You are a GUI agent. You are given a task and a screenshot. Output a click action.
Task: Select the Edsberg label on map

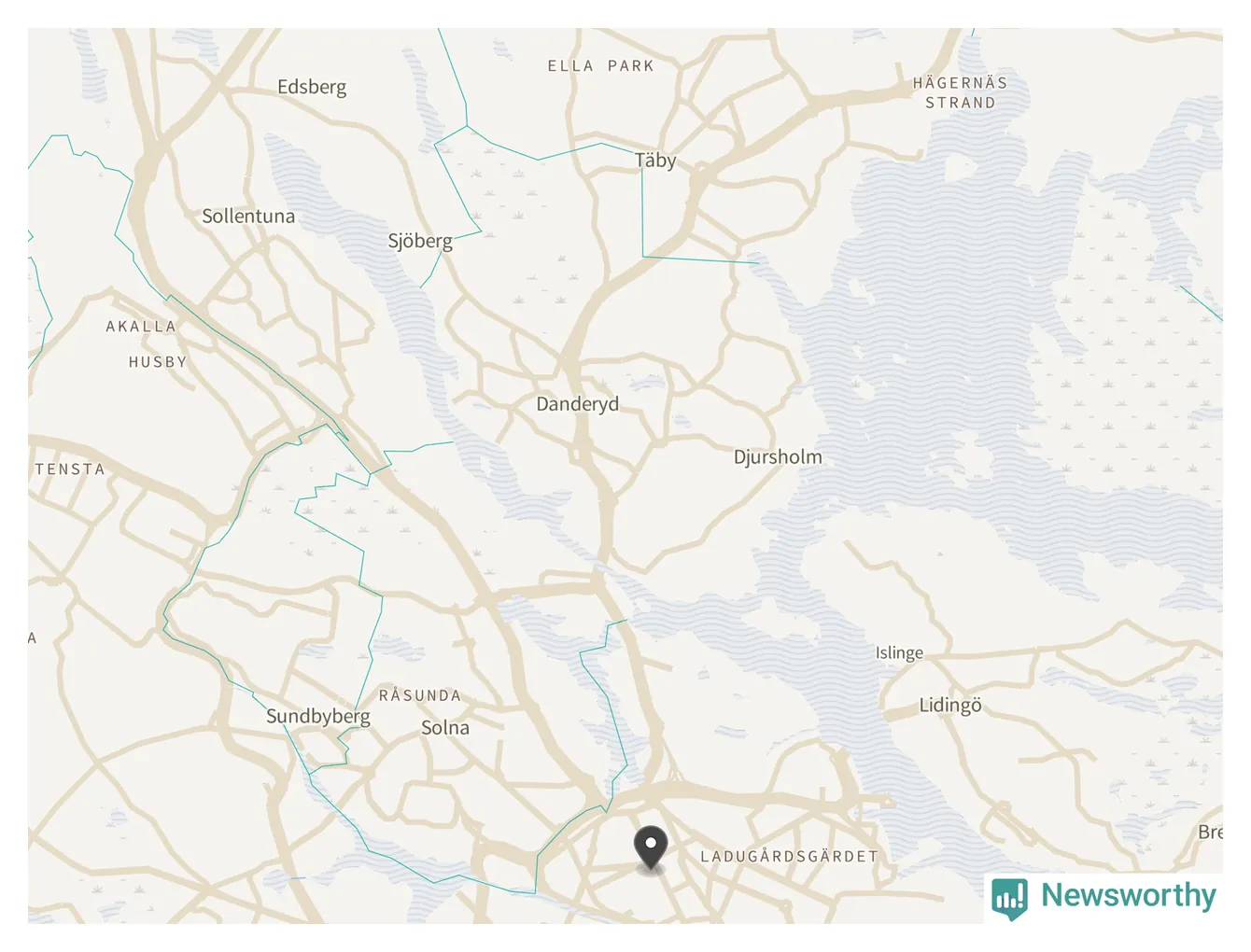point(312,88)
